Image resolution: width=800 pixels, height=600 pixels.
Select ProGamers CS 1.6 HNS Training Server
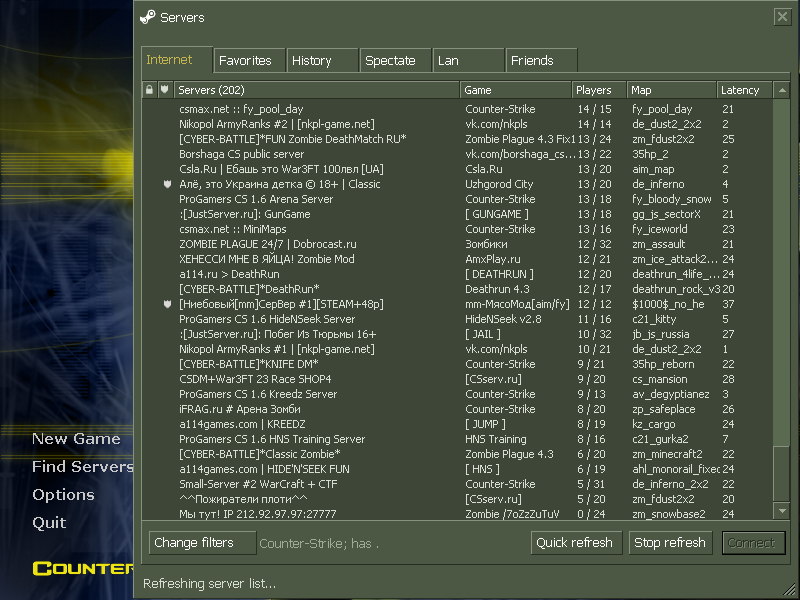click(x=458, y=439)
